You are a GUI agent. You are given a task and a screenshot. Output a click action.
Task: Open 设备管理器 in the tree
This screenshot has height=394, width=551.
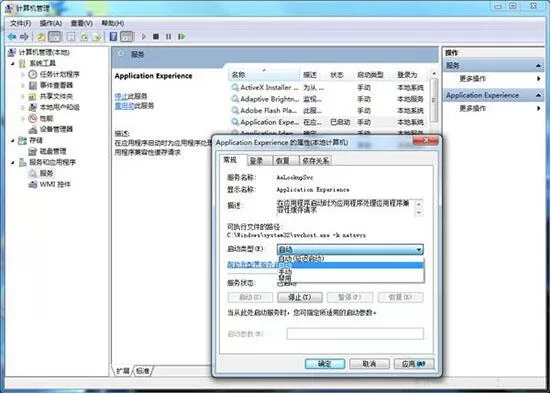point(56,129)
